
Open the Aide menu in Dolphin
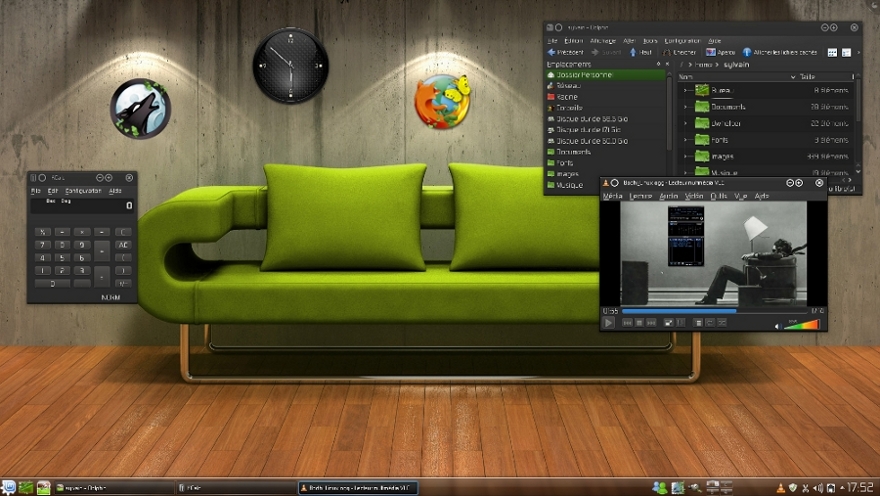tap(714, 40)
